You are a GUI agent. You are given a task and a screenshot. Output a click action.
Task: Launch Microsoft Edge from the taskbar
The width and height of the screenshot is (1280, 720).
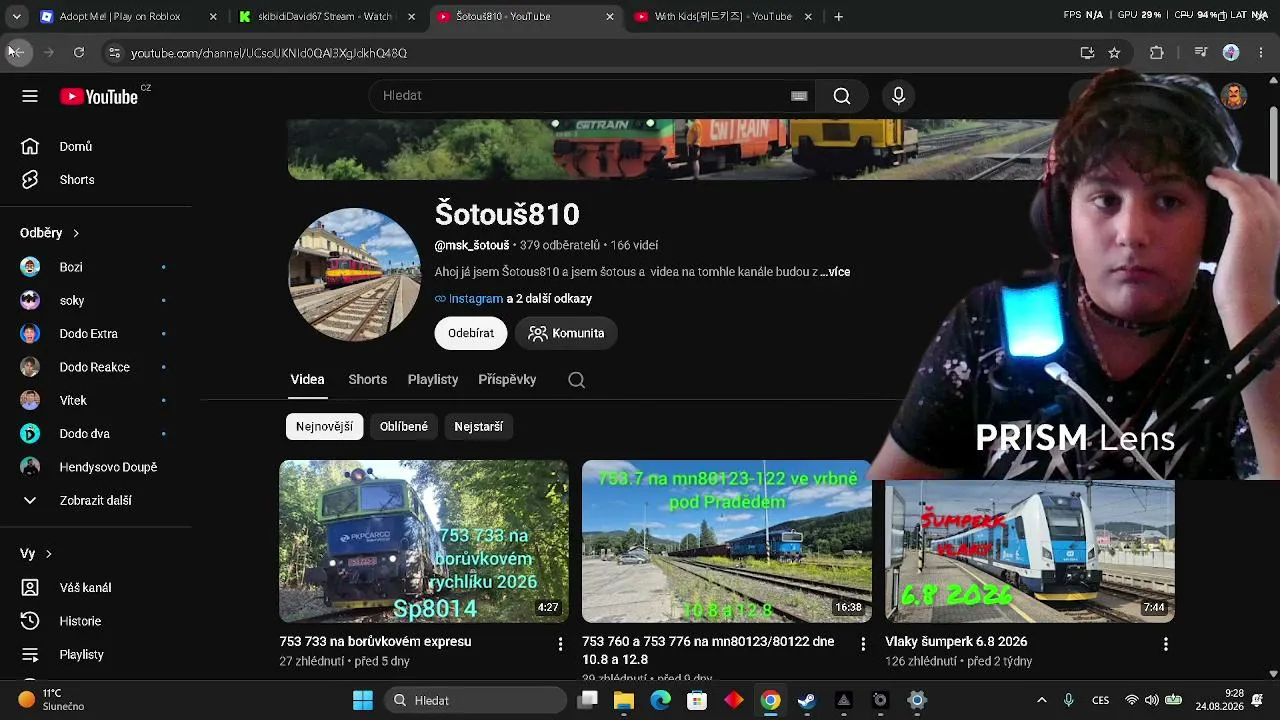[660, 700]
